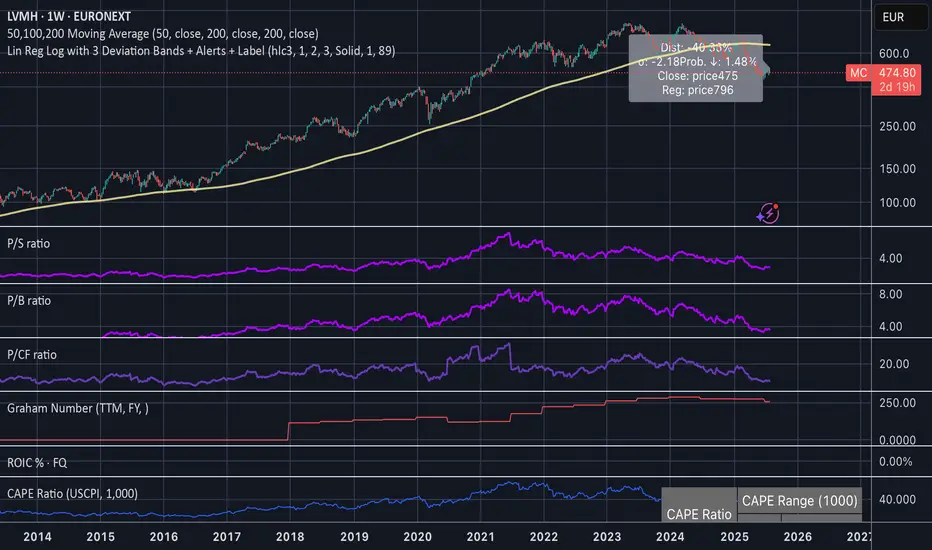
Task: Click the 250.00 level on the price scale
Action: [x=898, y=126]
